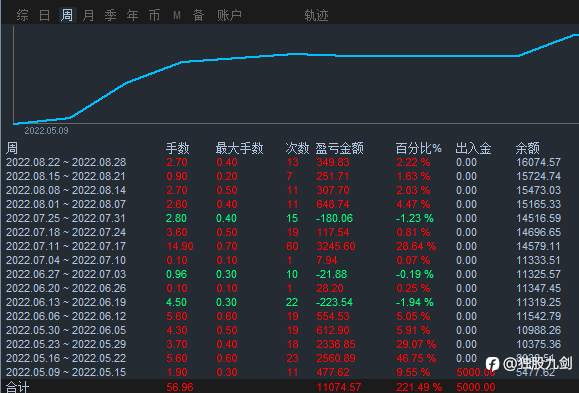The width and height of the screenshot is (579, 393).
Task: Click total percentage 221.49 %
Action: pos(419,387)
